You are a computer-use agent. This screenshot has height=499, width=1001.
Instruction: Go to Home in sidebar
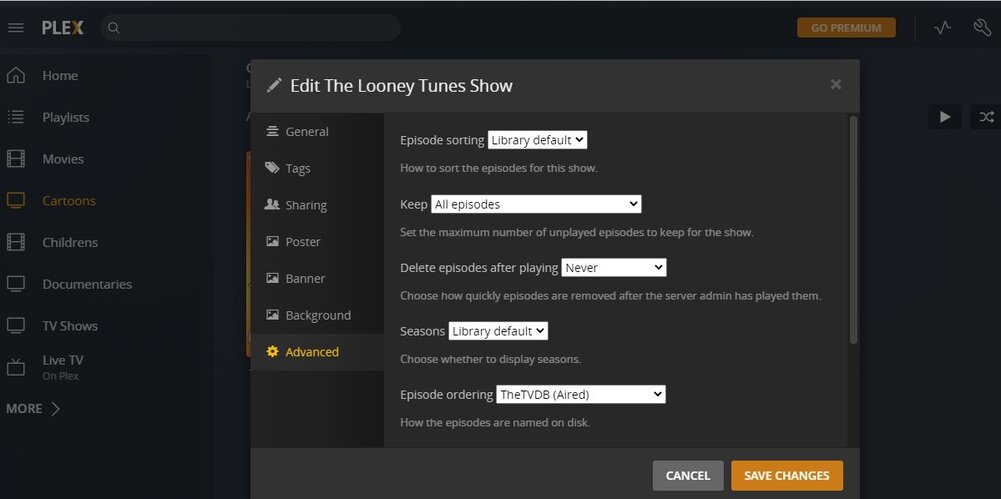point(60,75)
